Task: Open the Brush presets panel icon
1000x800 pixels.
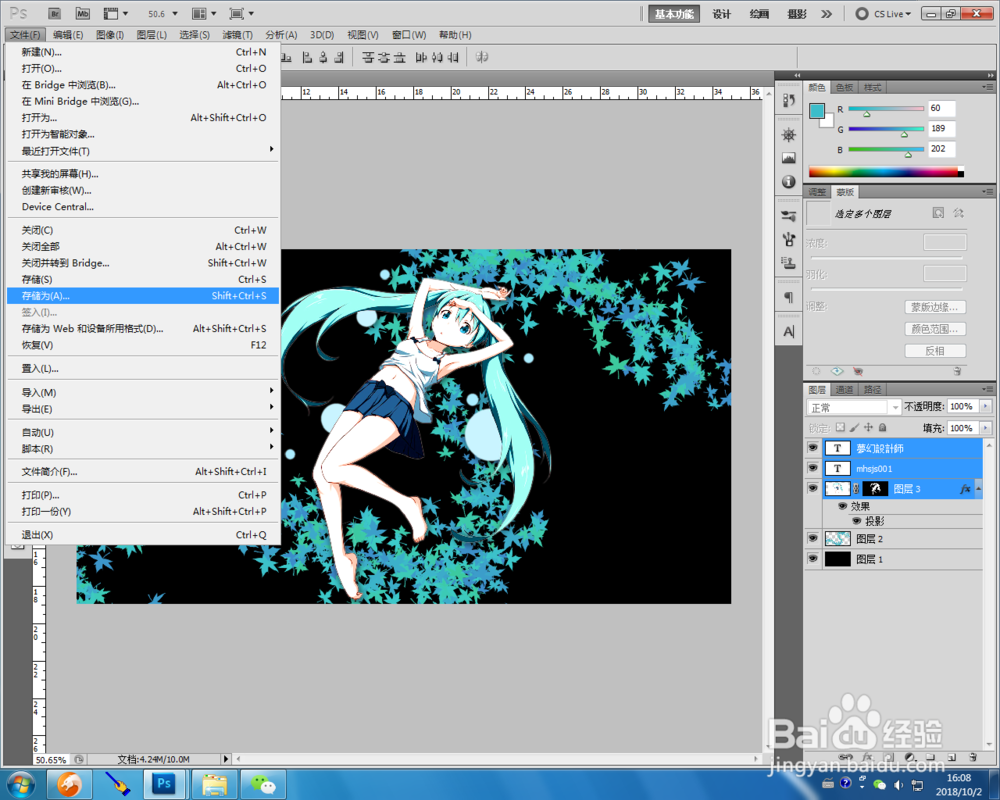Action: point(789,216)
